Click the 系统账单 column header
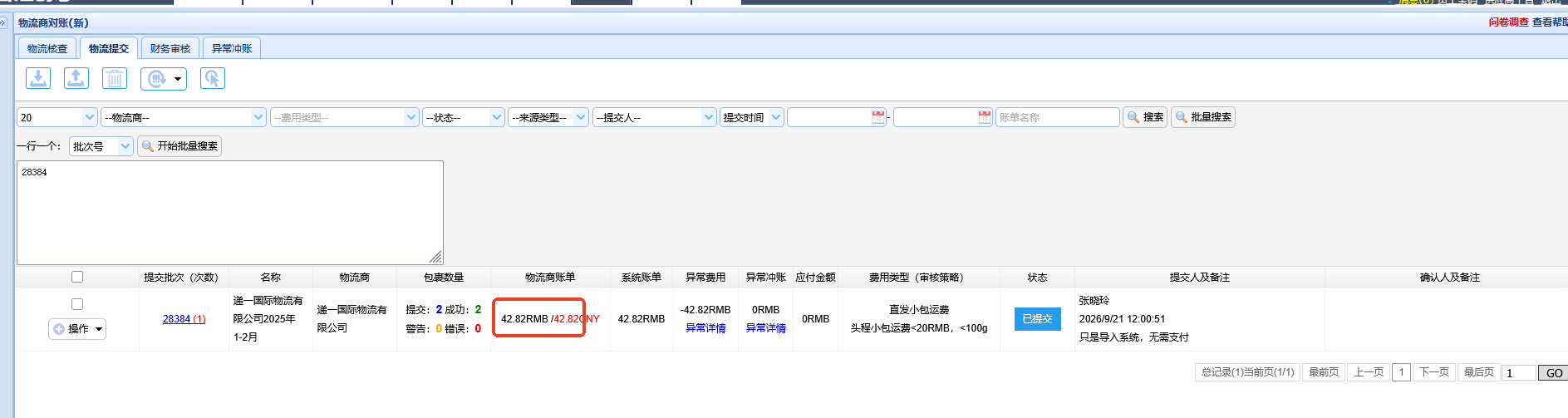1568x418 pixels. [641, 278]
